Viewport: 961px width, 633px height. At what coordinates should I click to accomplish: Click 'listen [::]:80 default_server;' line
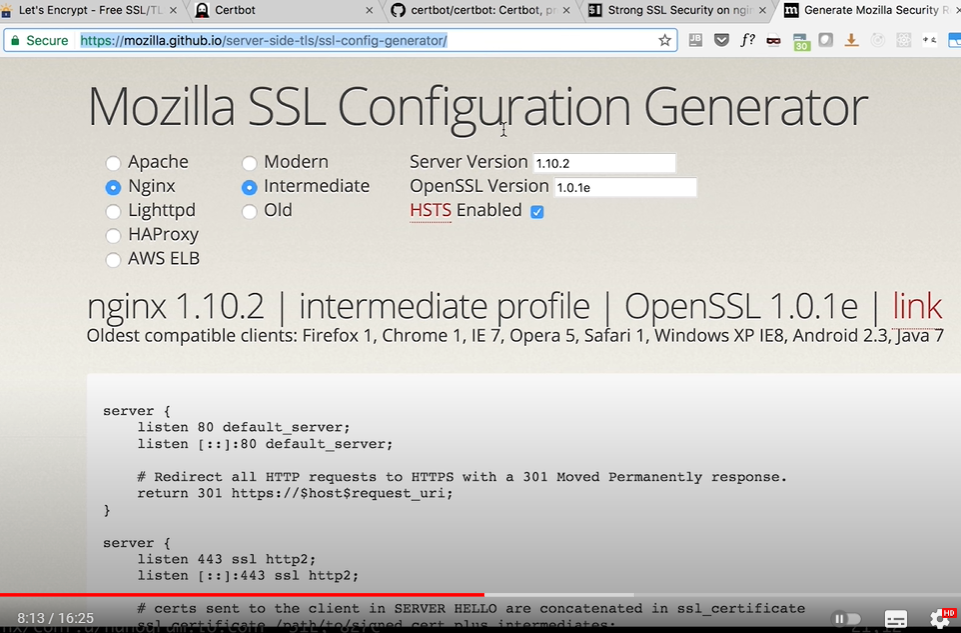click(x=265, y=444)
